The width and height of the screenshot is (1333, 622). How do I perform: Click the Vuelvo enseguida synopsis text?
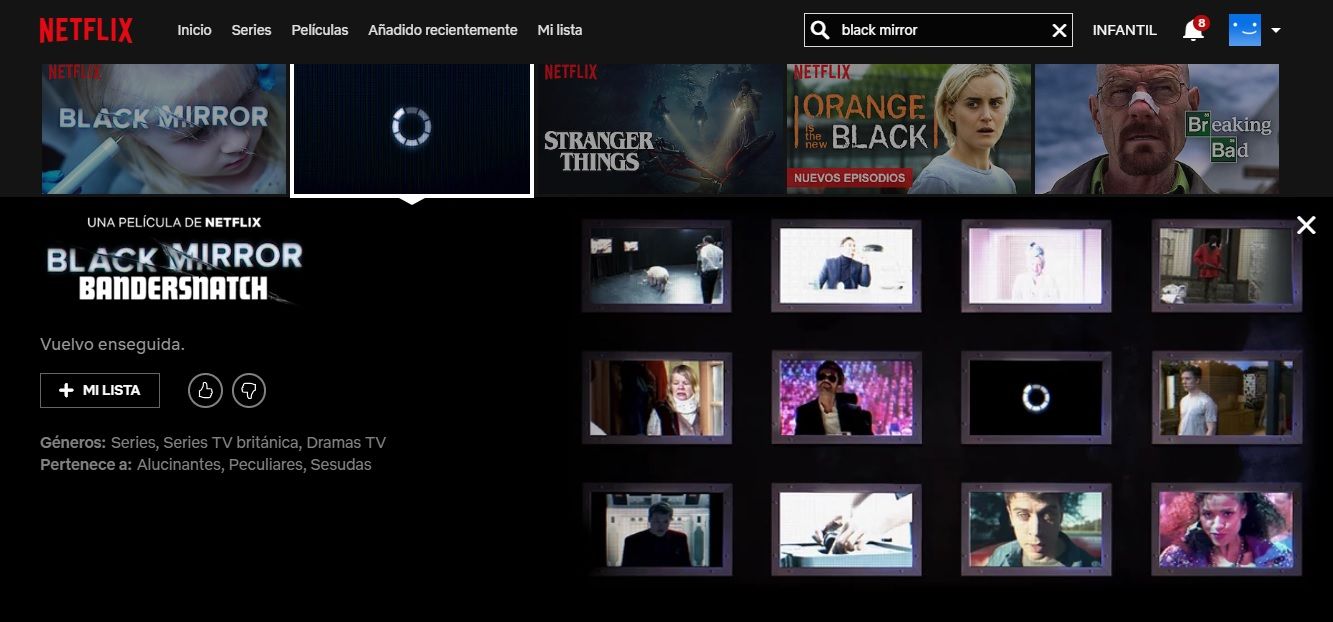(112, 344)
